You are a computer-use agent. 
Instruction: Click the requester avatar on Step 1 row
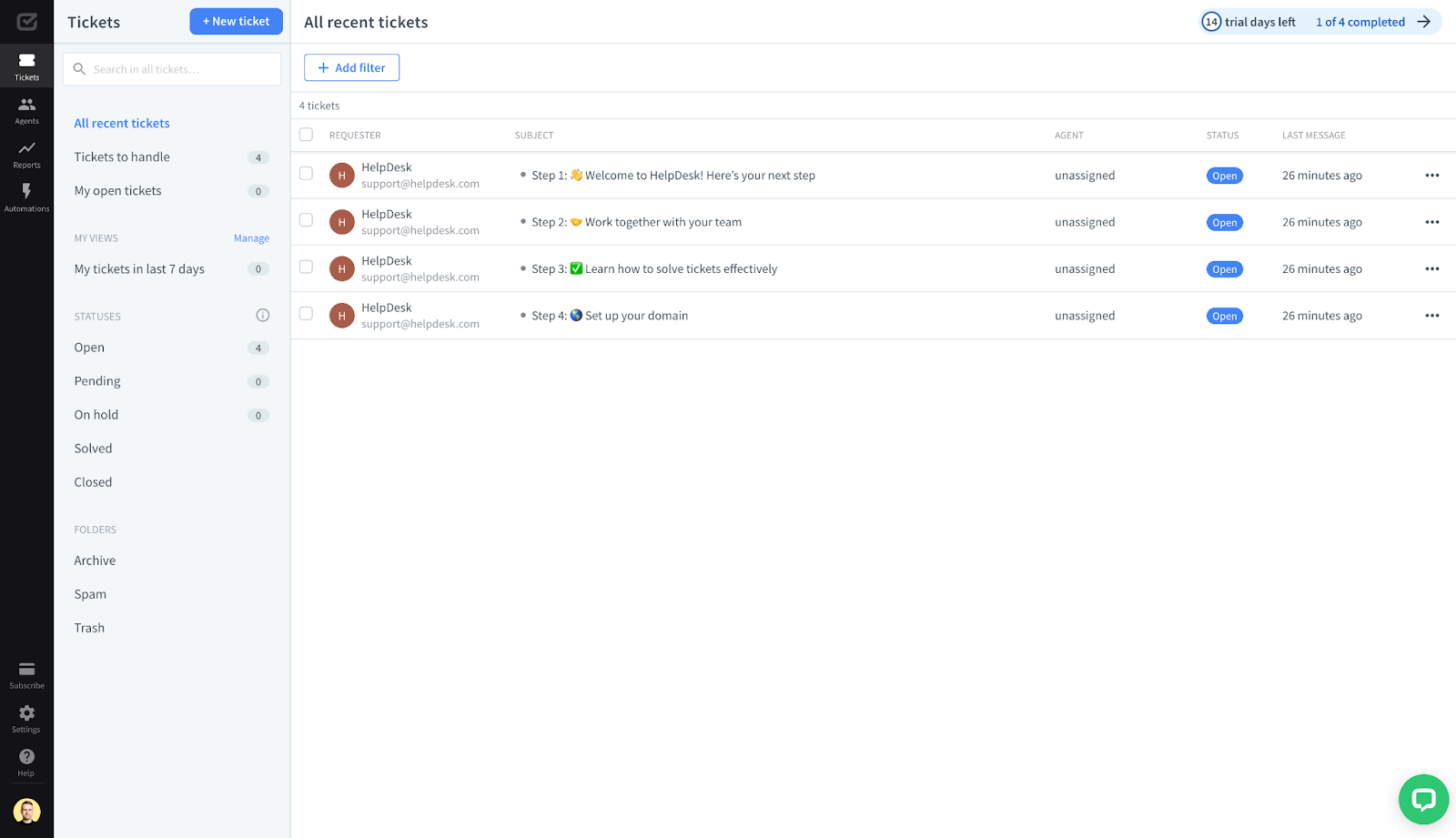(x=342, y=176)
